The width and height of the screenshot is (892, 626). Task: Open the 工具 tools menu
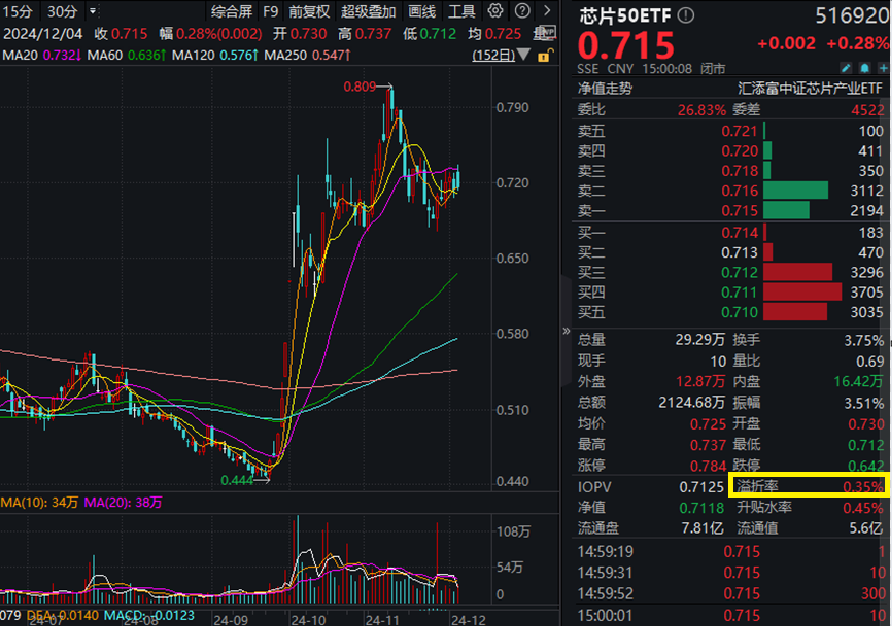click(x=463, y=11)
